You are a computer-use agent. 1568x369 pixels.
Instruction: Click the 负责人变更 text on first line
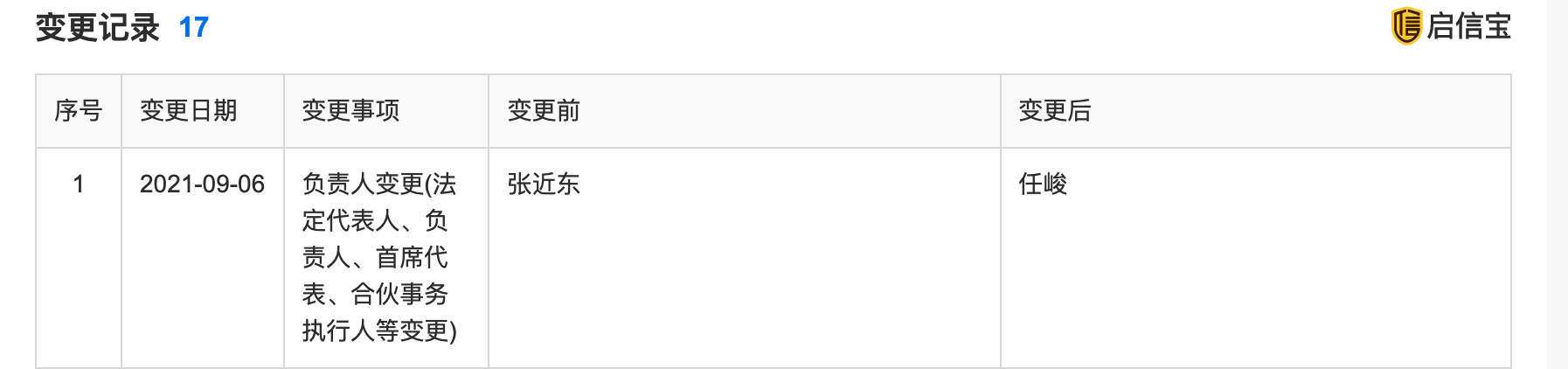(363, 184)
